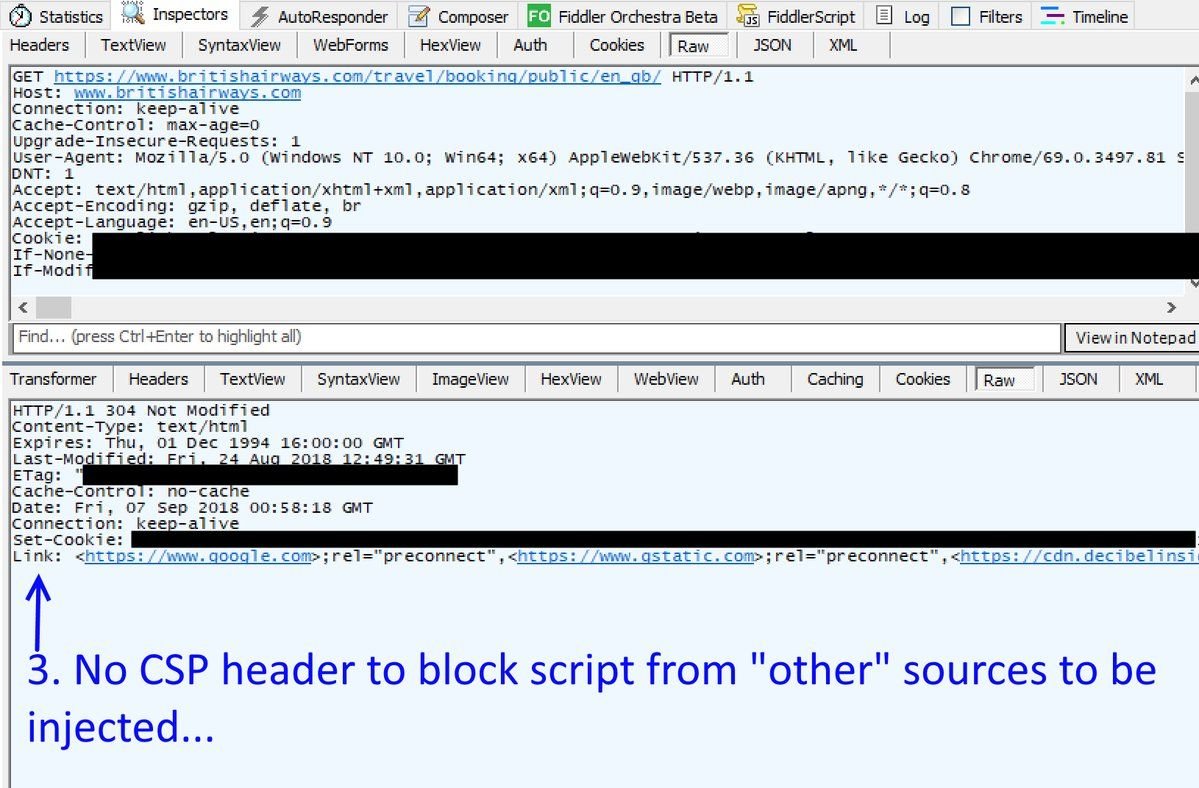Screen dimensions: 1199x788
Task: Follow the cdn.decibelinsight link
Action: coord(1079,556)
